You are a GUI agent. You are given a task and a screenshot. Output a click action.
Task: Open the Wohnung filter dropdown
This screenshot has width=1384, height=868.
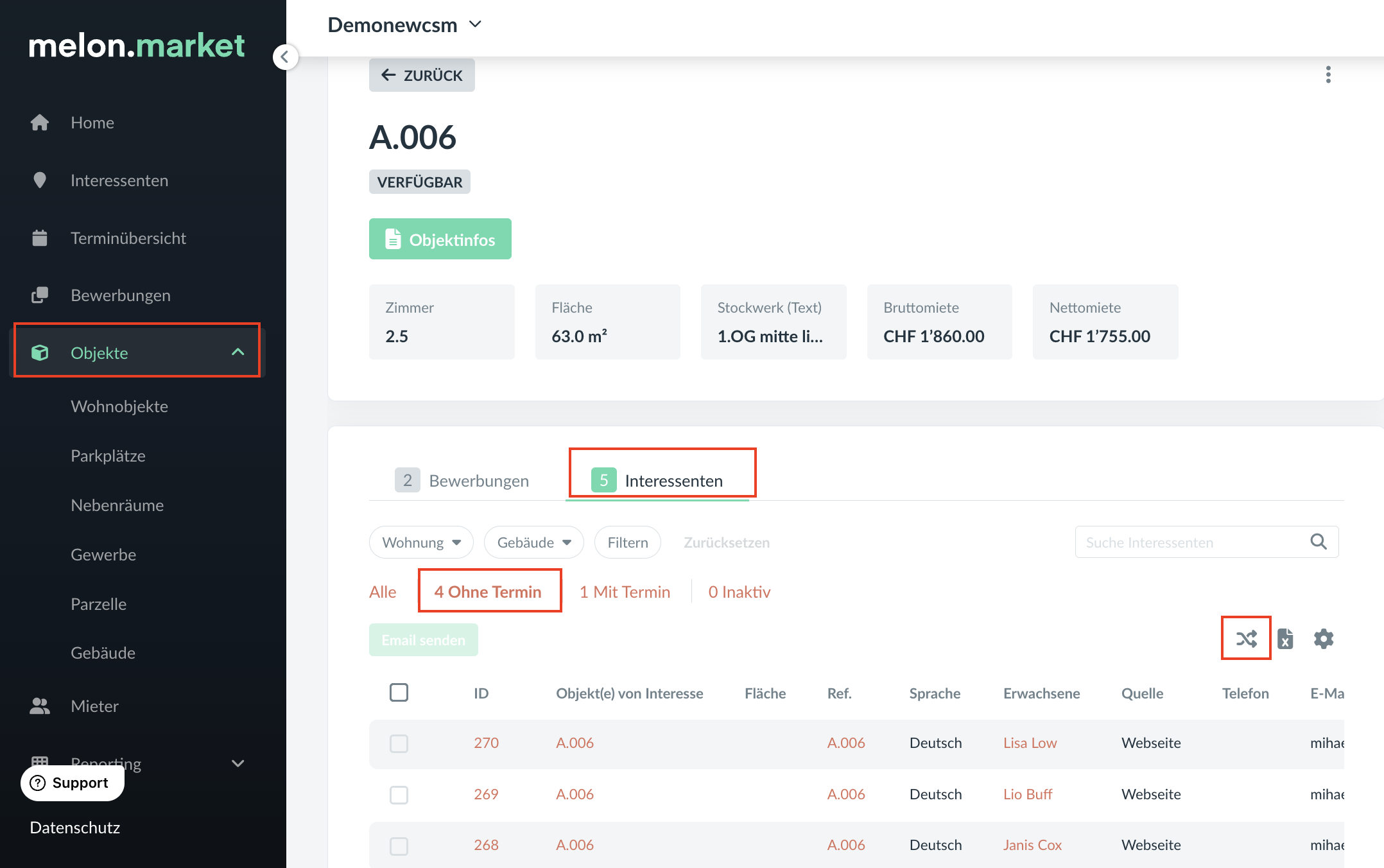coord(421,542)
